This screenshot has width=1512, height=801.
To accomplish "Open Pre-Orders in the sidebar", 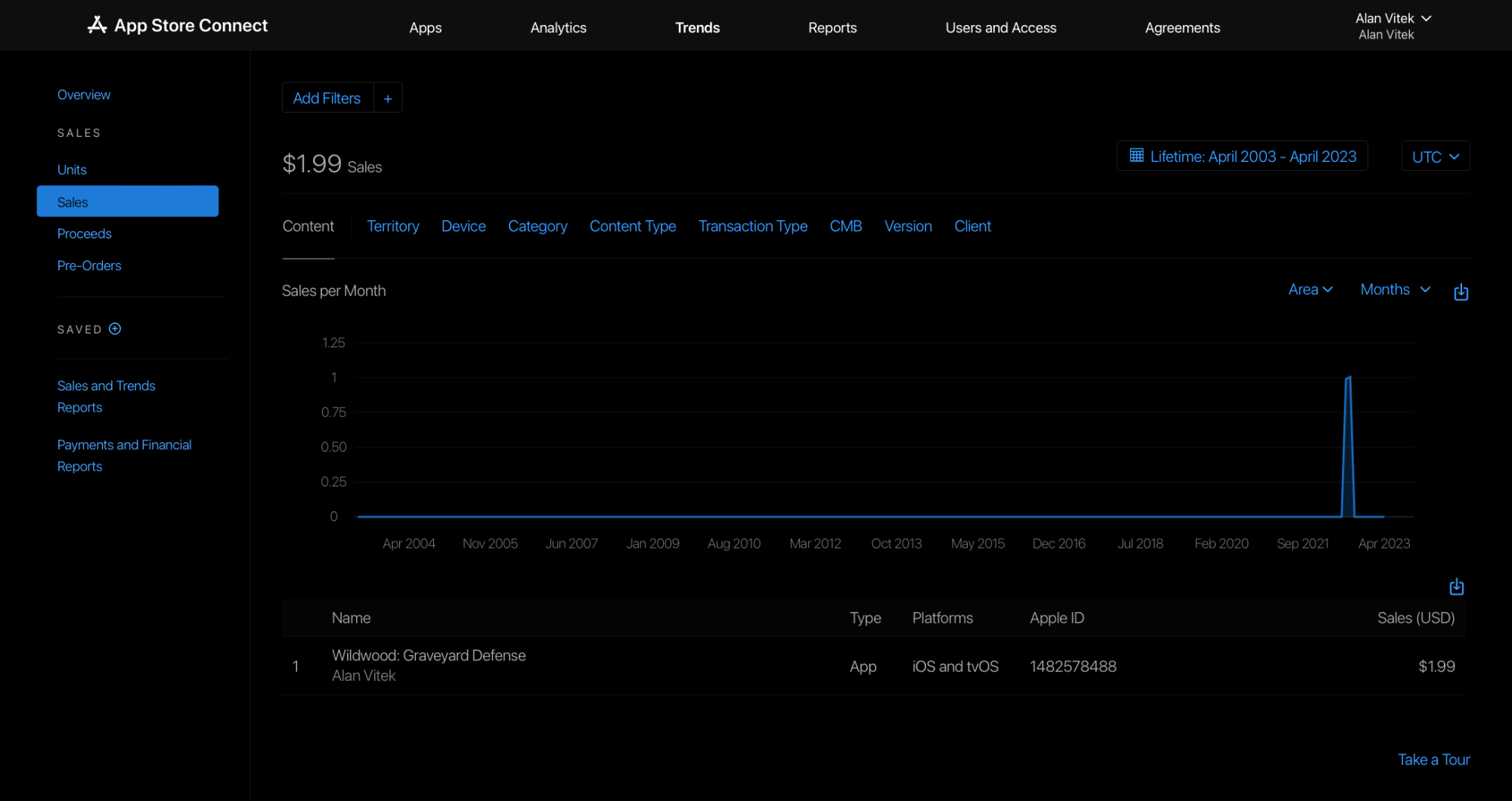I will point(89,265).
